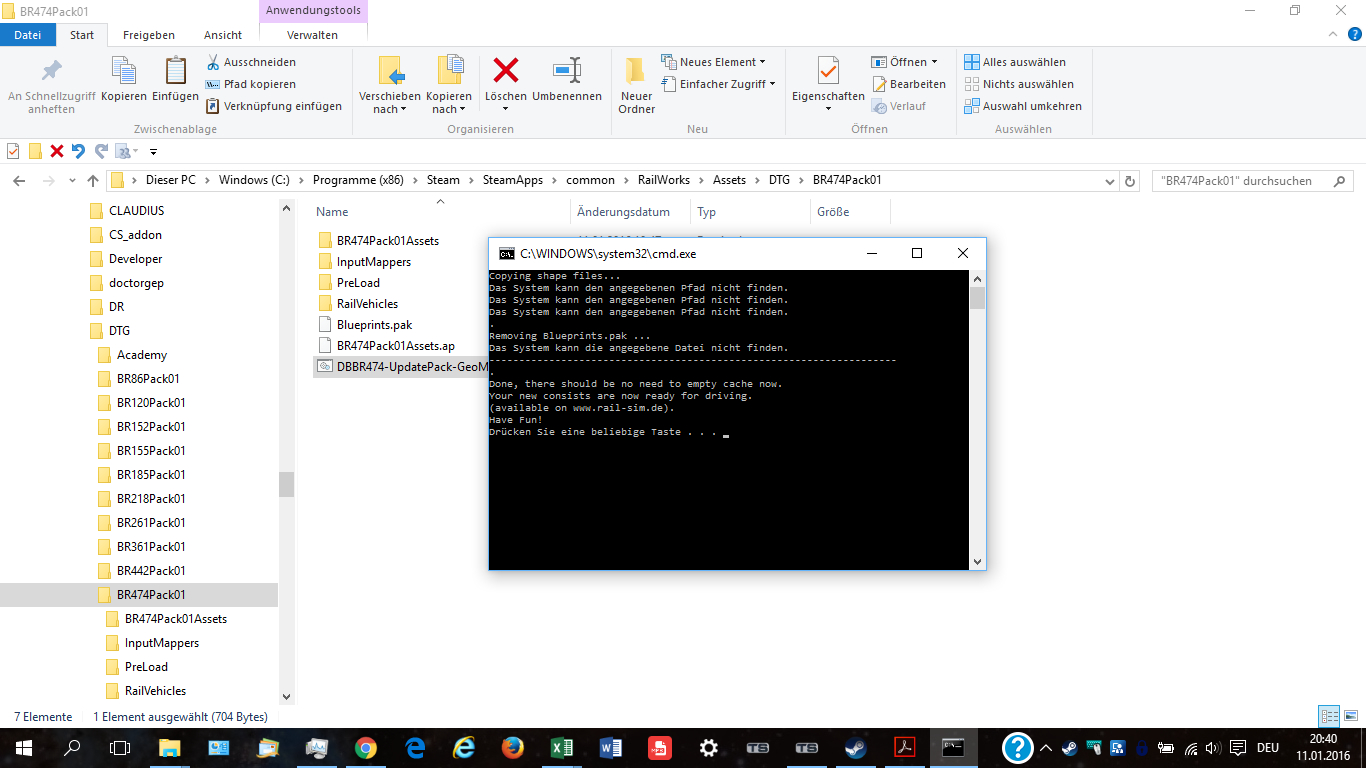Image resolution: width=1366 pixels, height=768 pixels.
Task: Click the Kopieren icon in Zwischenablage
Action: [x=124, y=71]
